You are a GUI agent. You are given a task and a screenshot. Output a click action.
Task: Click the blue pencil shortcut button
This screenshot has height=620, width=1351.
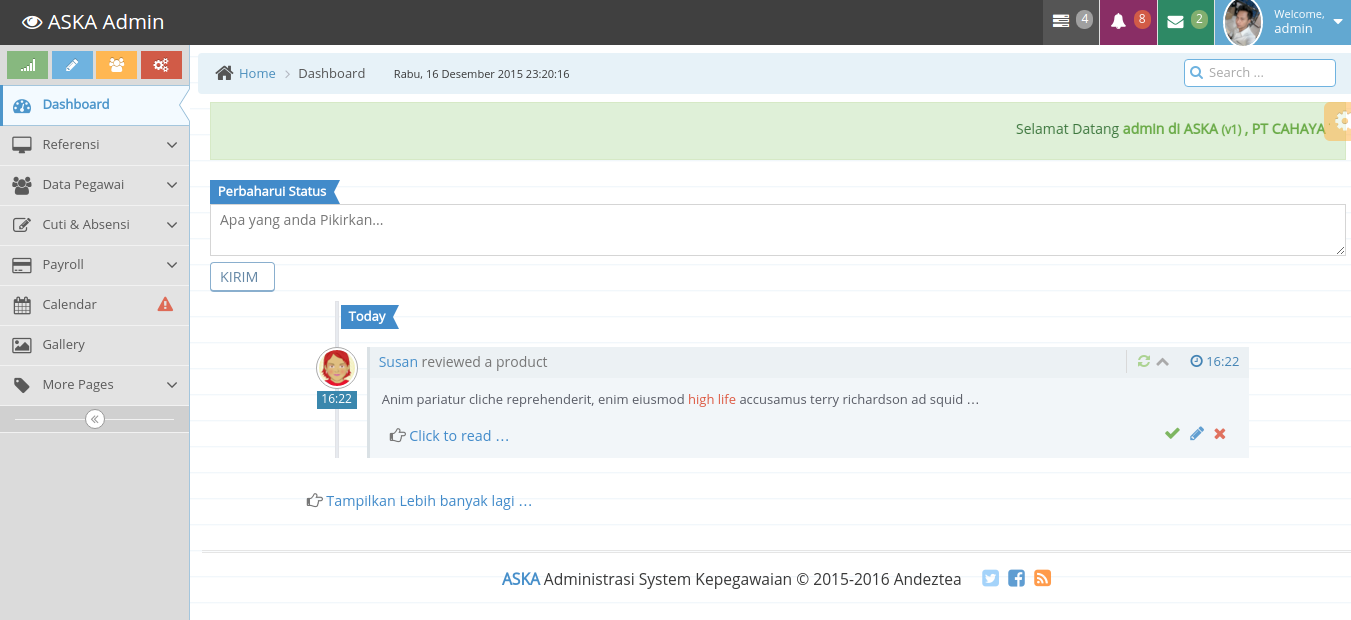pos(72,65)
